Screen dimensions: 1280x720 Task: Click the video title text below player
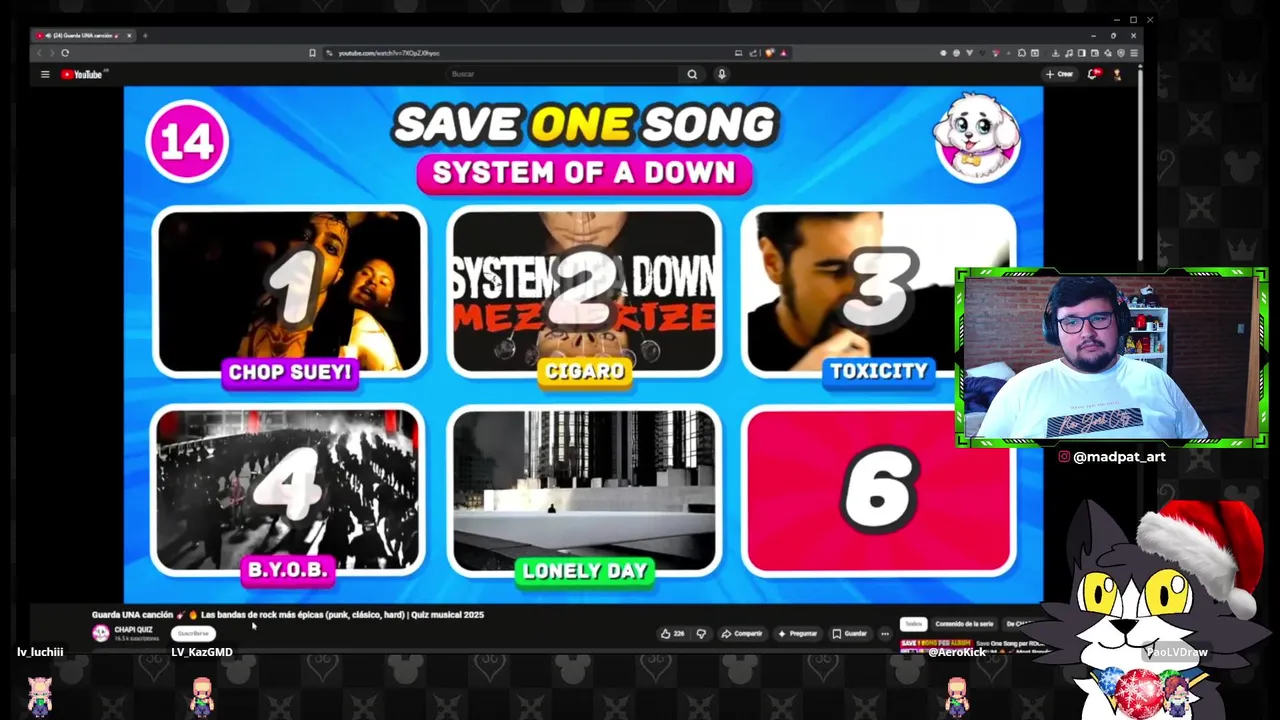click(x=288, y=615)
